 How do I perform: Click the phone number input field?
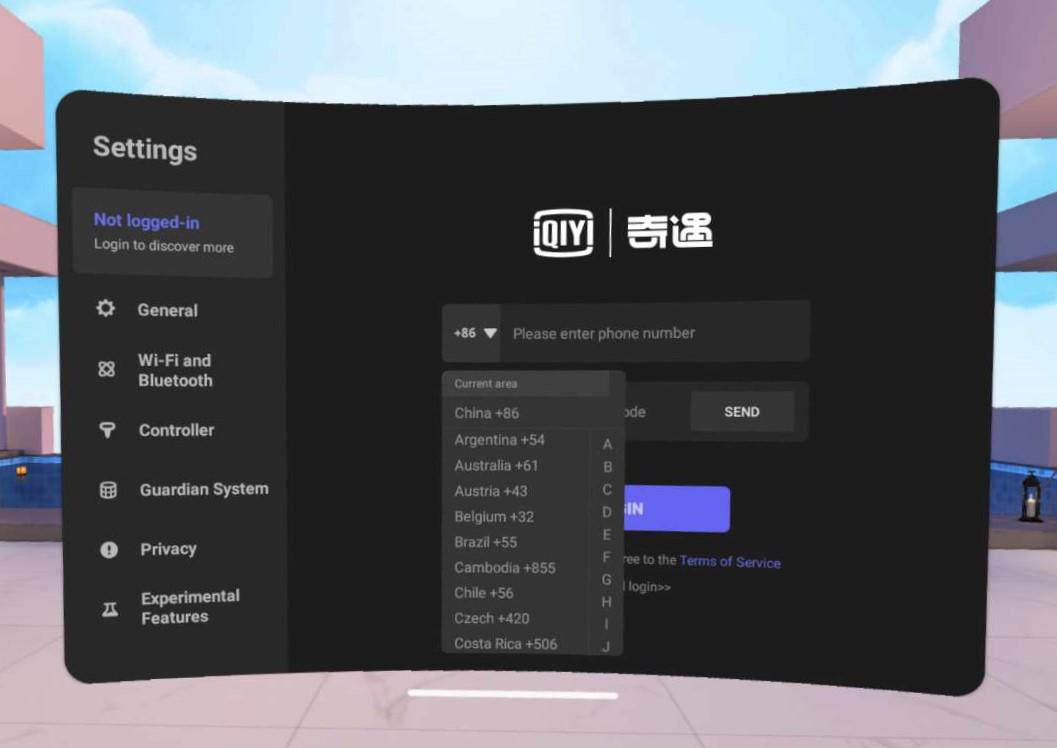[655, 333]
